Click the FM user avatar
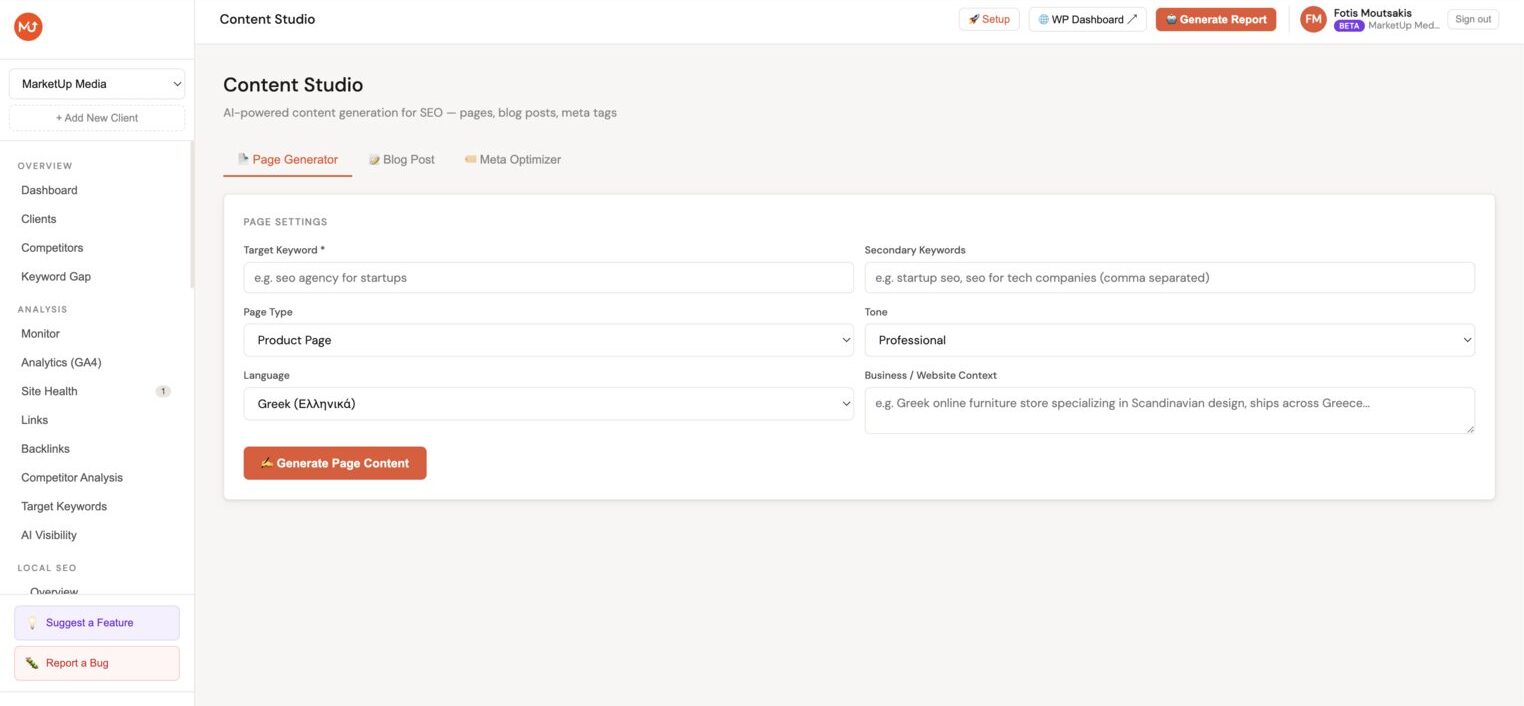The height and width of the screenshot is (706, 1524). pyautogui.click(x=1313, y=19)
